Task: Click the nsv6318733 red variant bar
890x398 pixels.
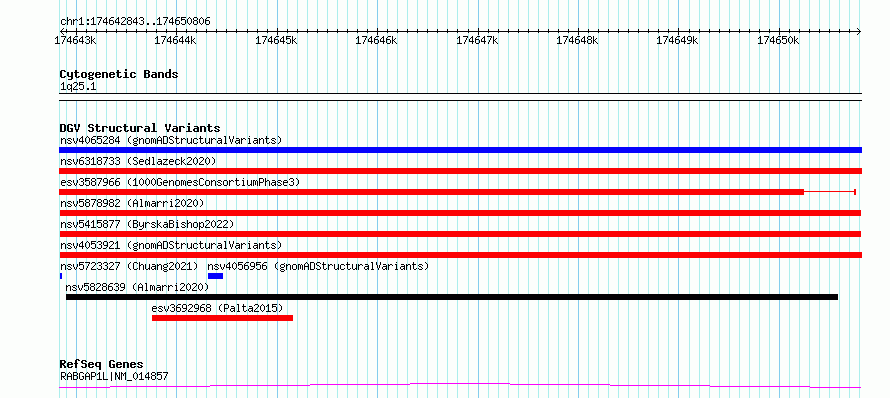Action: (x=460, y=171)
